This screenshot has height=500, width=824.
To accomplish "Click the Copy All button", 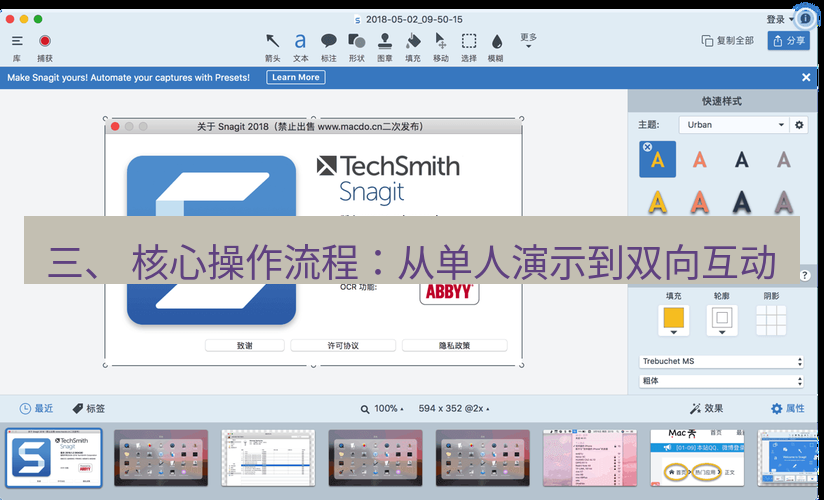I will point(727,40).
